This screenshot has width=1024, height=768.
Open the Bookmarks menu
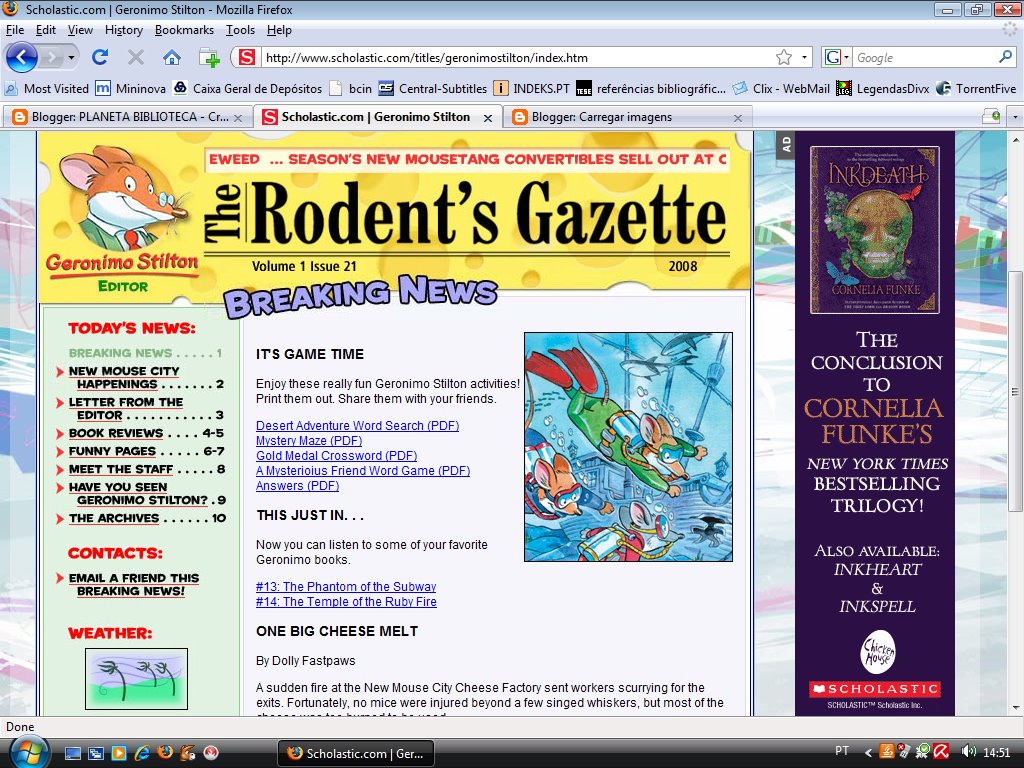(x=184, y=30)
